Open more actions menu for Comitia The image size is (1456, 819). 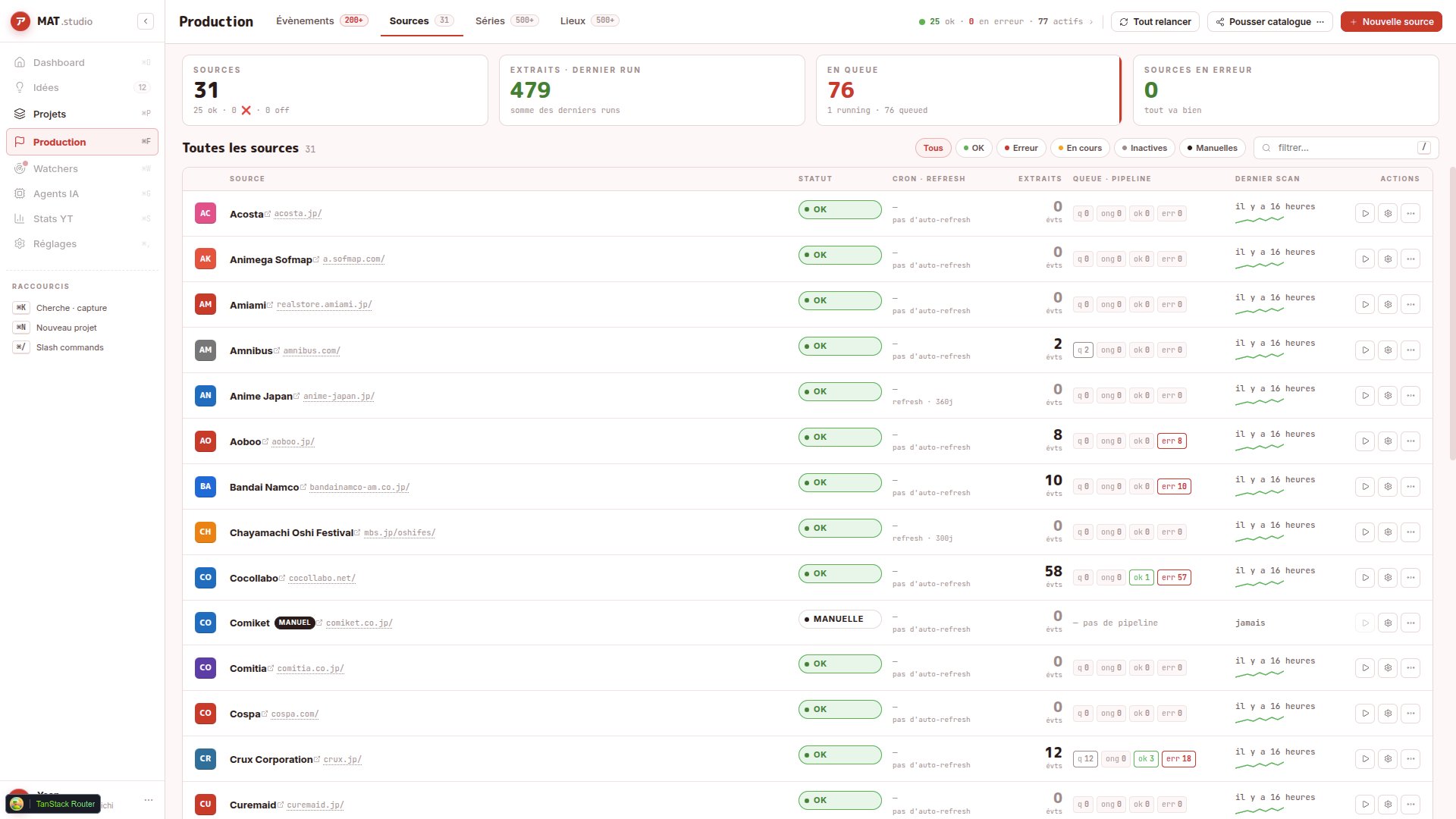(1410, 668)
